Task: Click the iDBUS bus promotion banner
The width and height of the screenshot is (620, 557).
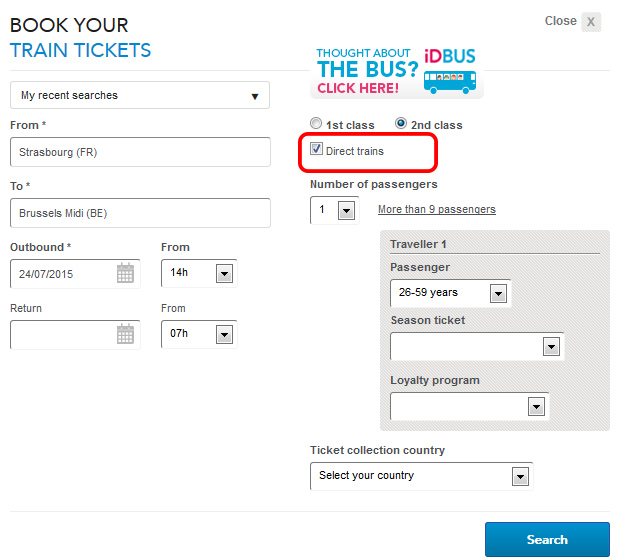Action: (397, 72)
